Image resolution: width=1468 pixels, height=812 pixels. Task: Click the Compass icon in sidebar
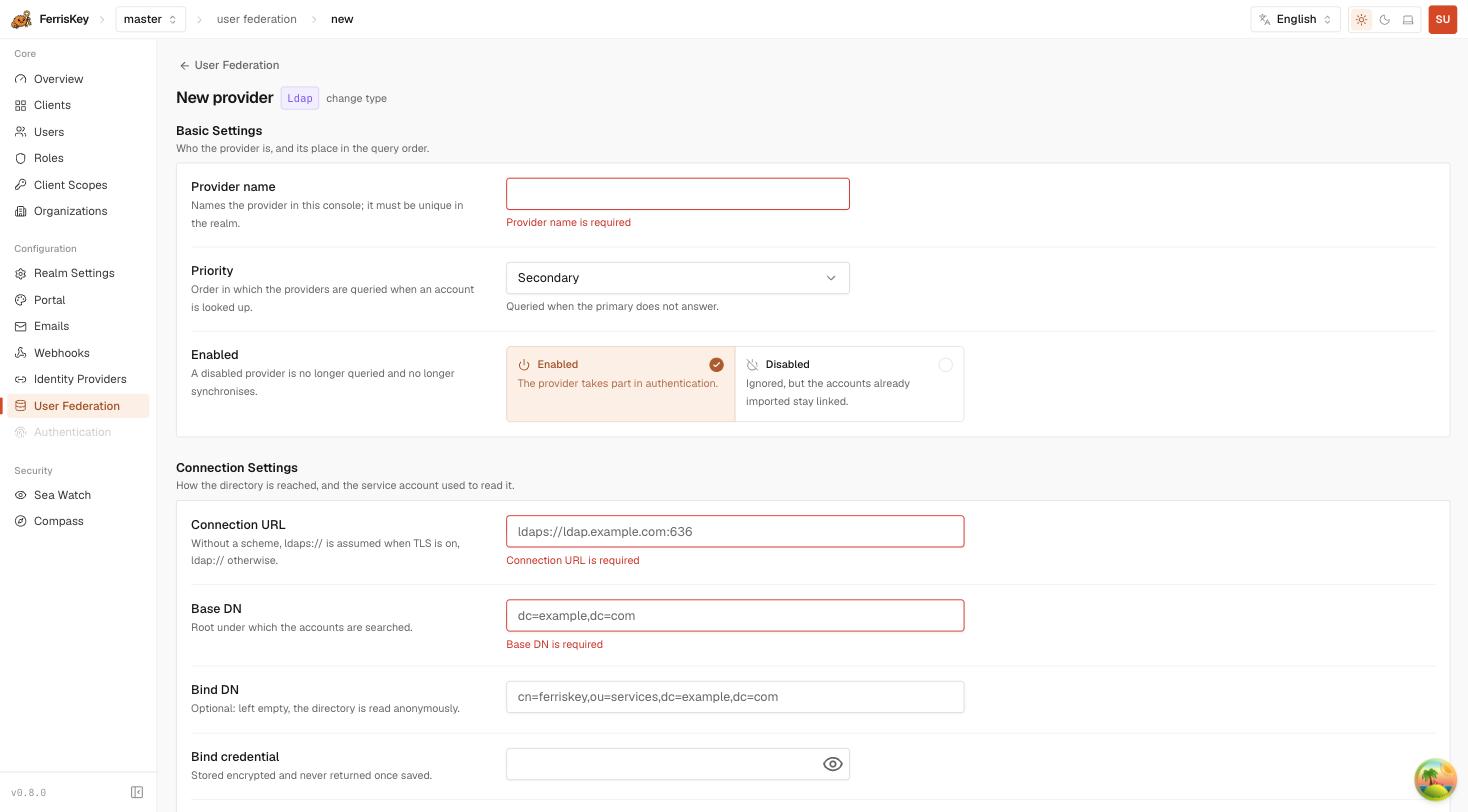(x=21, y=521)
